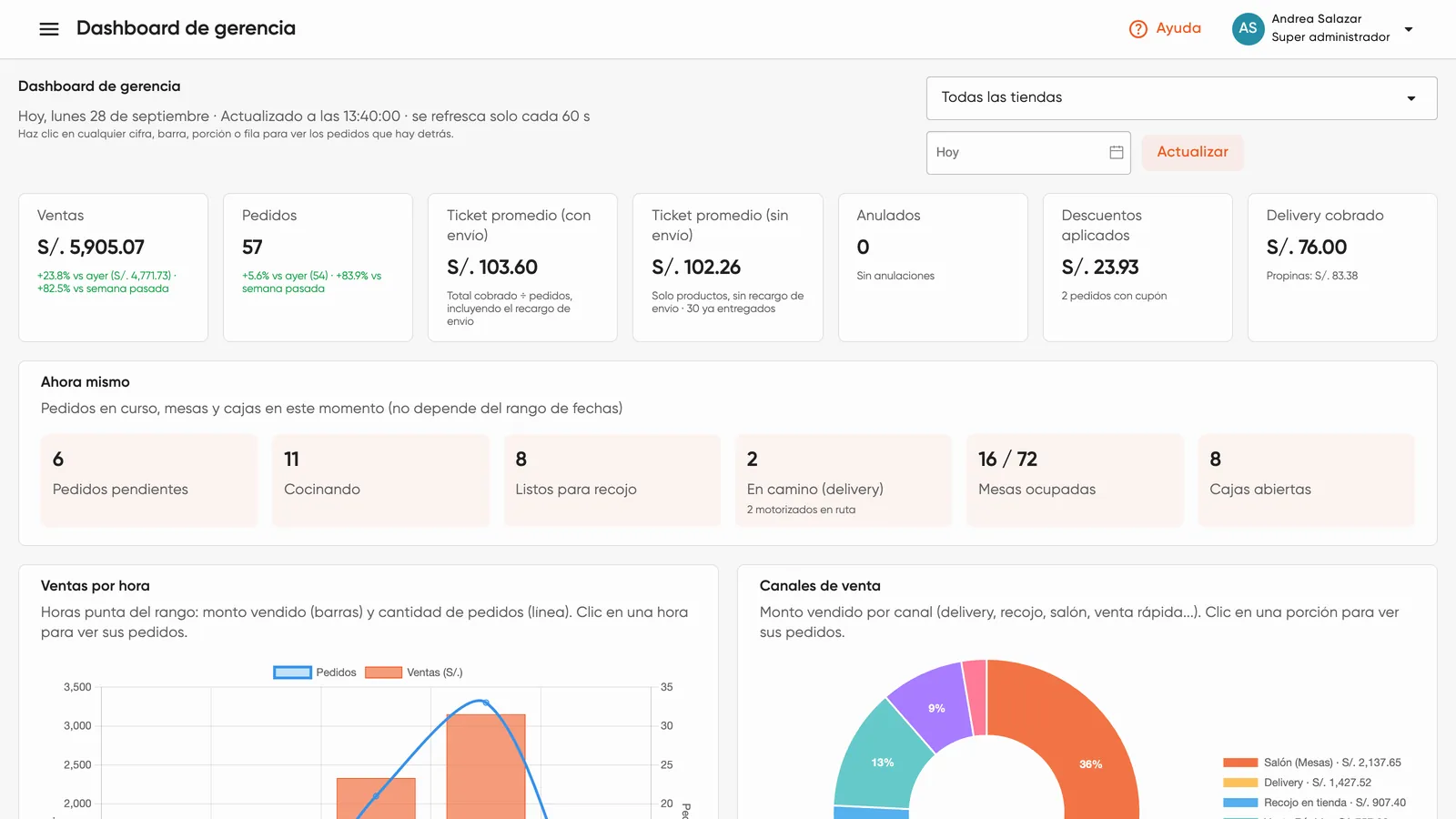
Task: Click the AS user avatar
Action: [x=1248, y=29]
